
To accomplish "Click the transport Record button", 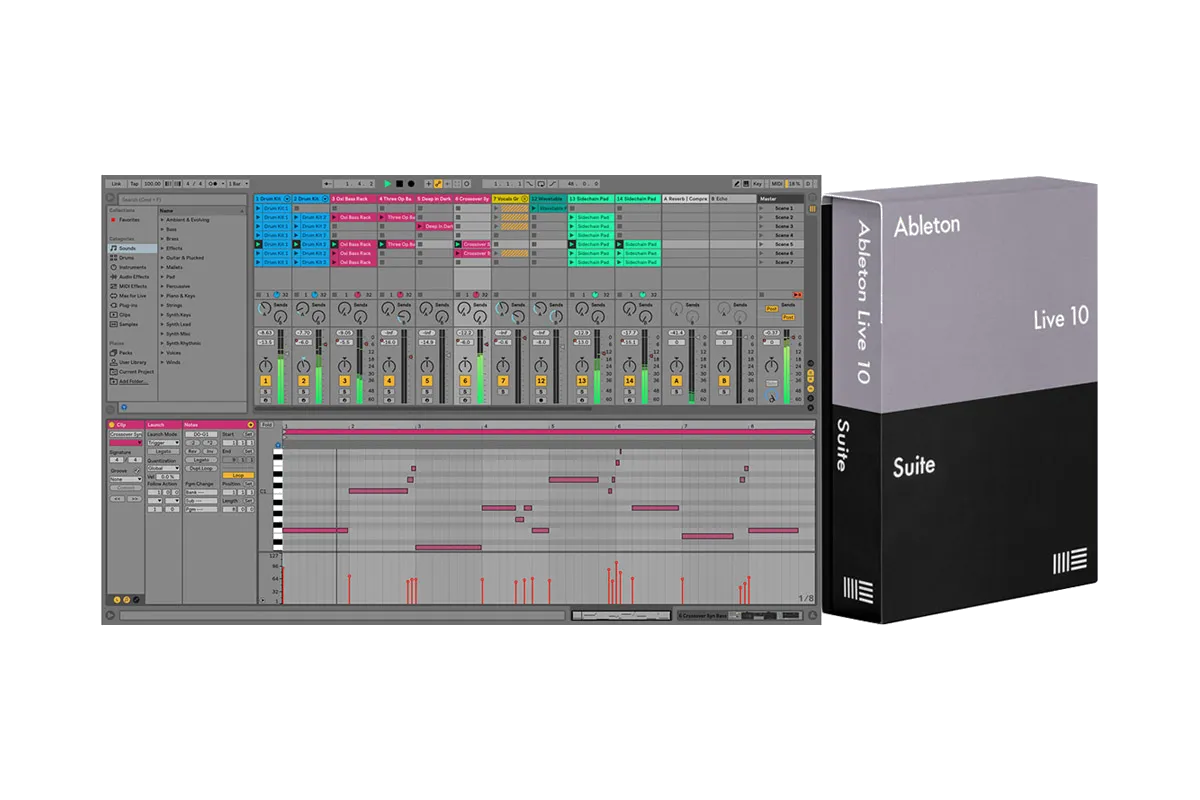I will tap(410, 184).
